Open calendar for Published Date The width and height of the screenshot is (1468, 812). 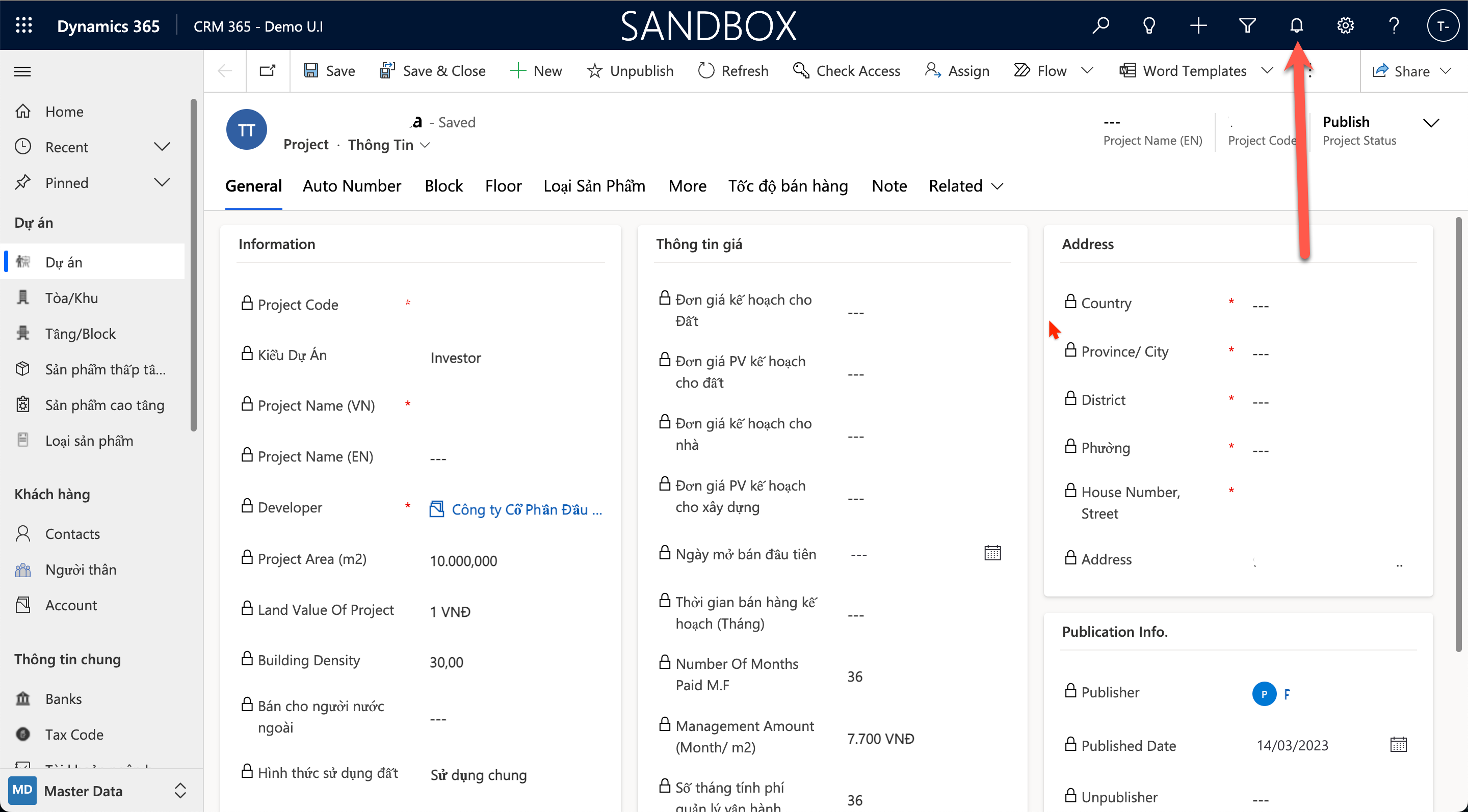(x=1398, y=744)
